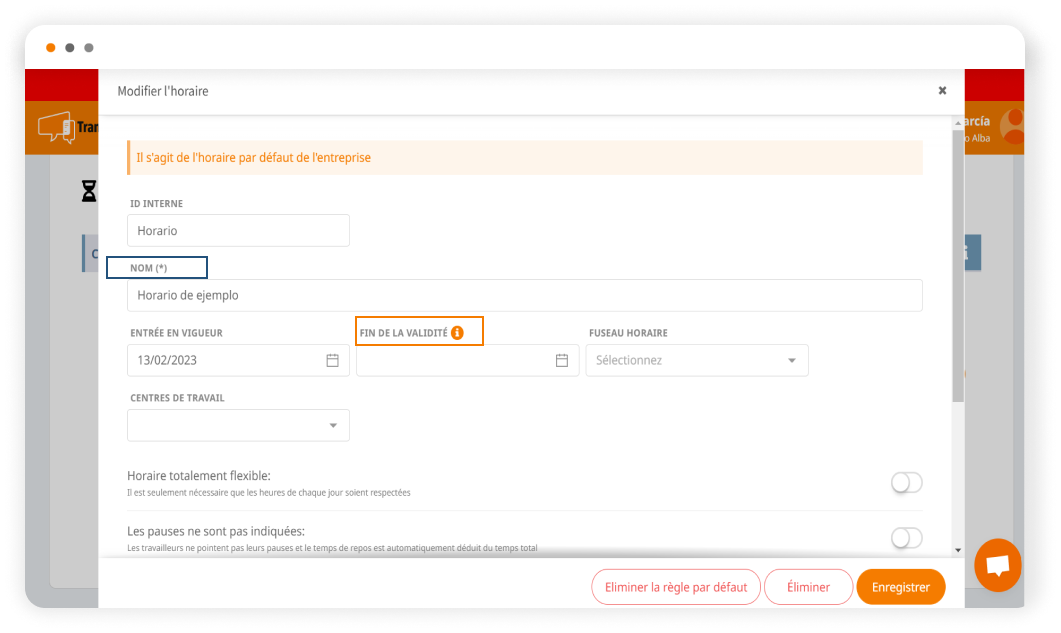Image resolution: width=1061 pixels, height=633 pixels.
Task: Click Eliminer la règle par défaut
Action: tap(676, 587)
